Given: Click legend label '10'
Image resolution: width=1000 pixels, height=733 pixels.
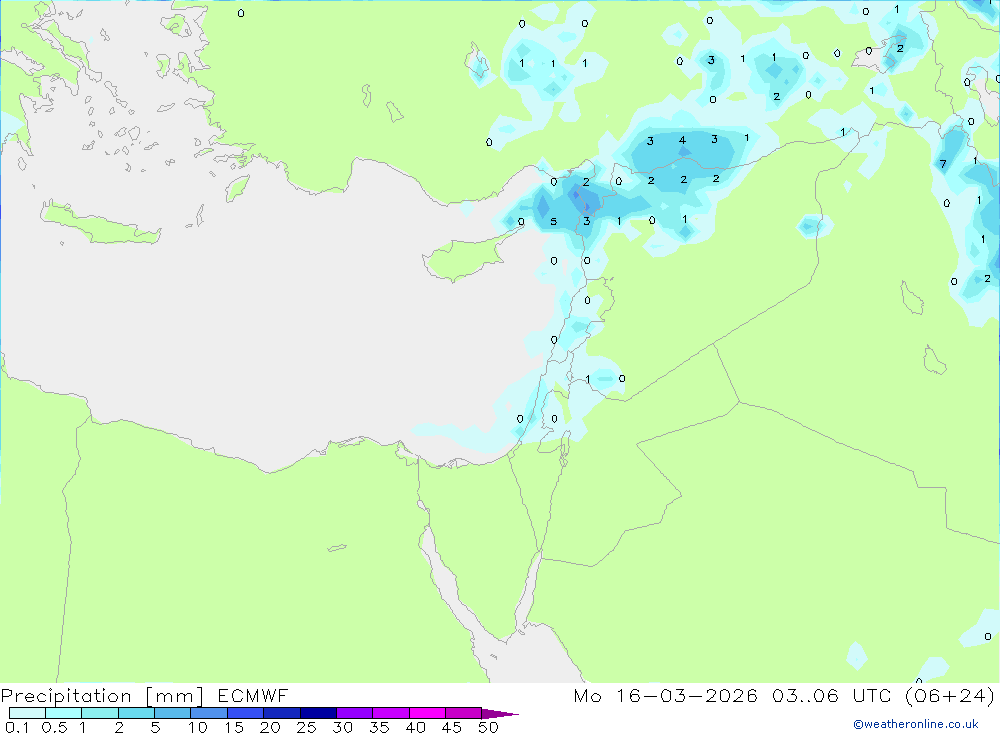Looking at the screenshot, I should pos(198,727).
